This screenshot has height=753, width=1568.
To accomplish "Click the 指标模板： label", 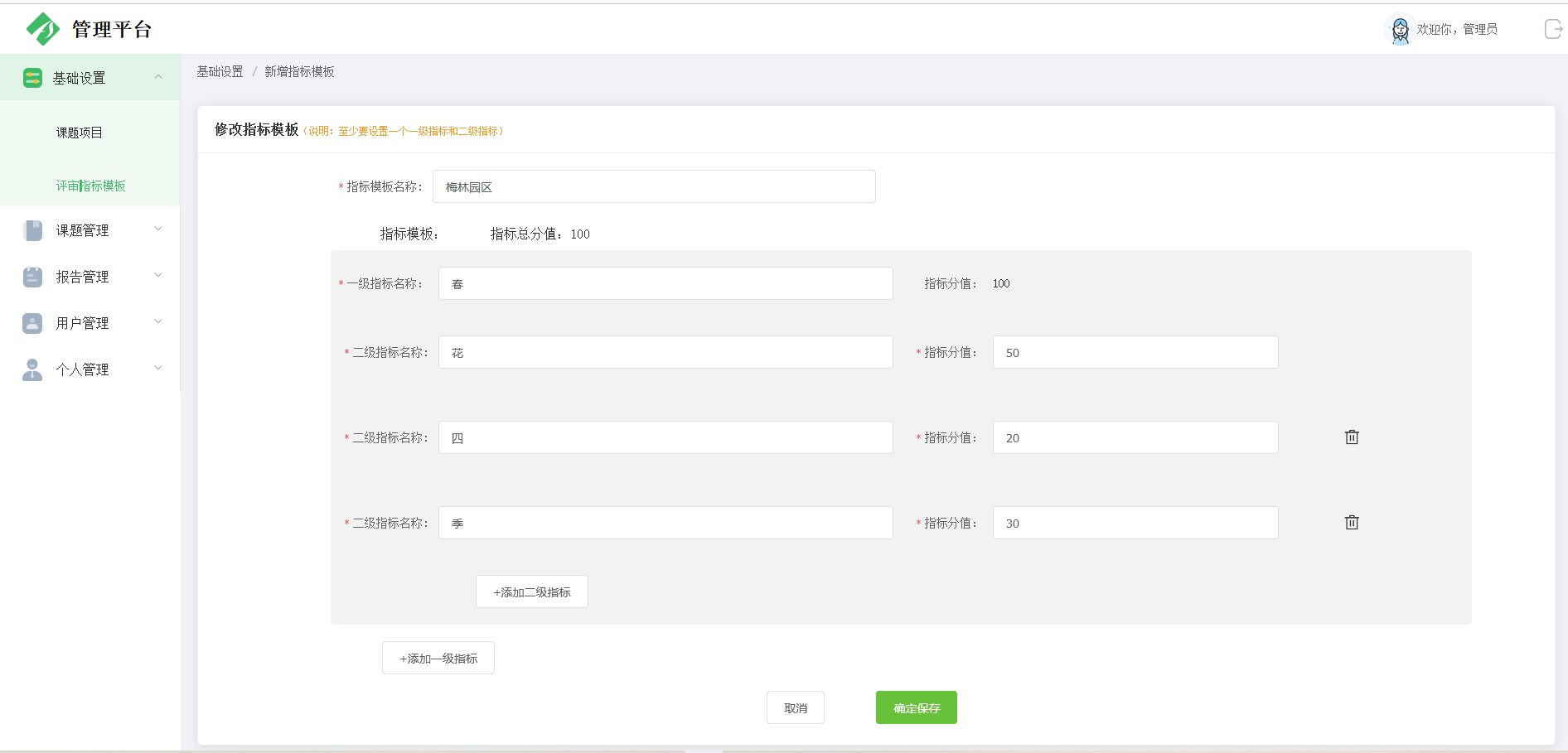I will tap(409, 234).
